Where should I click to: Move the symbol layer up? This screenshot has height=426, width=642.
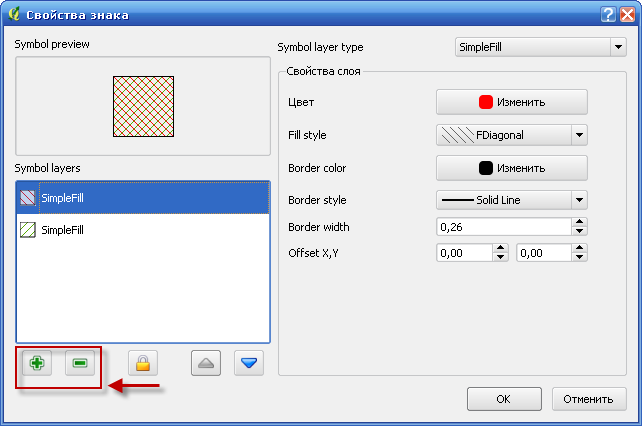206,363
